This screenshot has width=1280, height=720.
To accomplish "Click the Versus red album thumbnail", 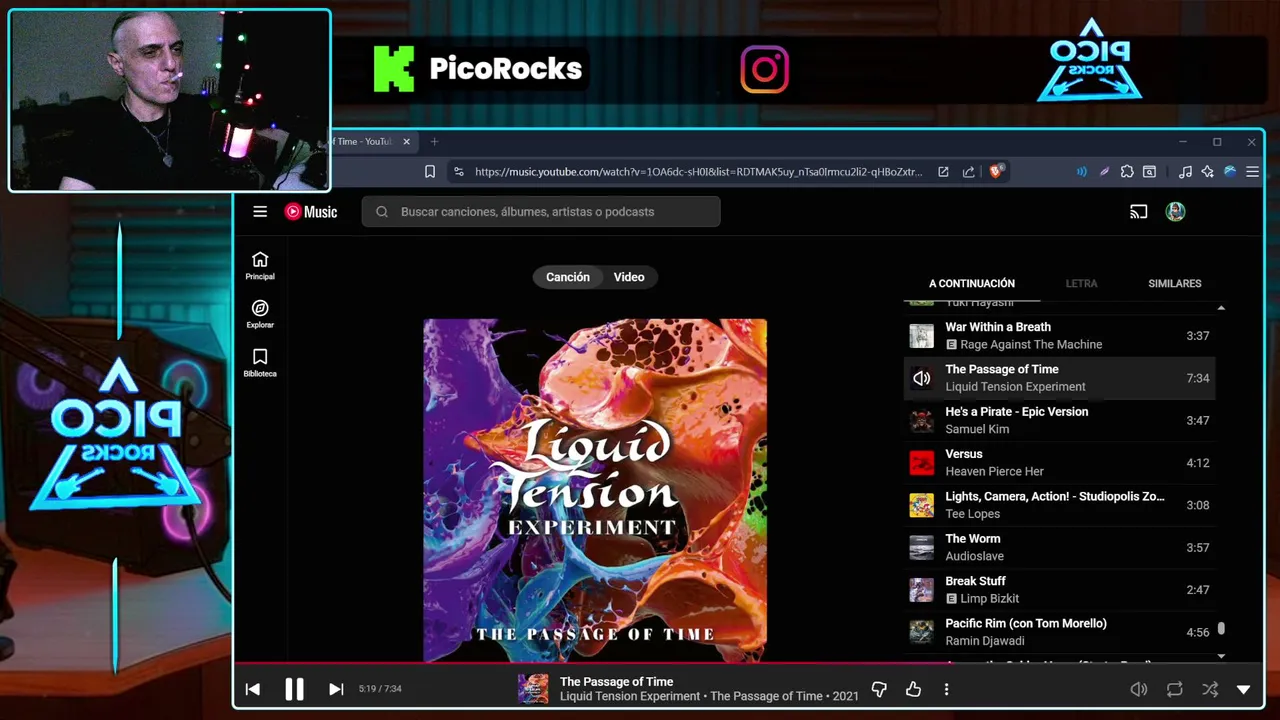I will [921, 463].
